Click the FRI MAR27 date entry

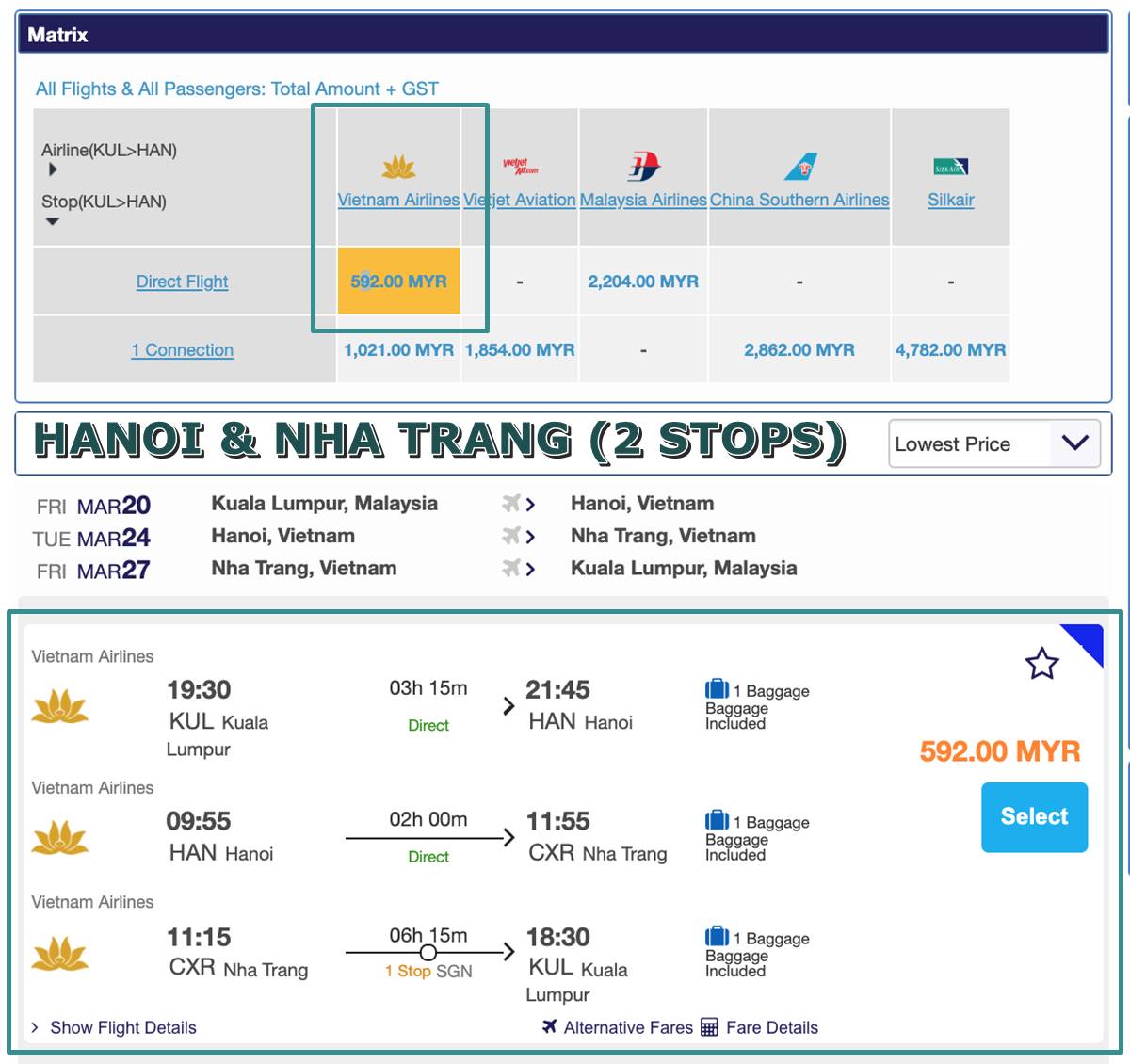click(93, 571)
